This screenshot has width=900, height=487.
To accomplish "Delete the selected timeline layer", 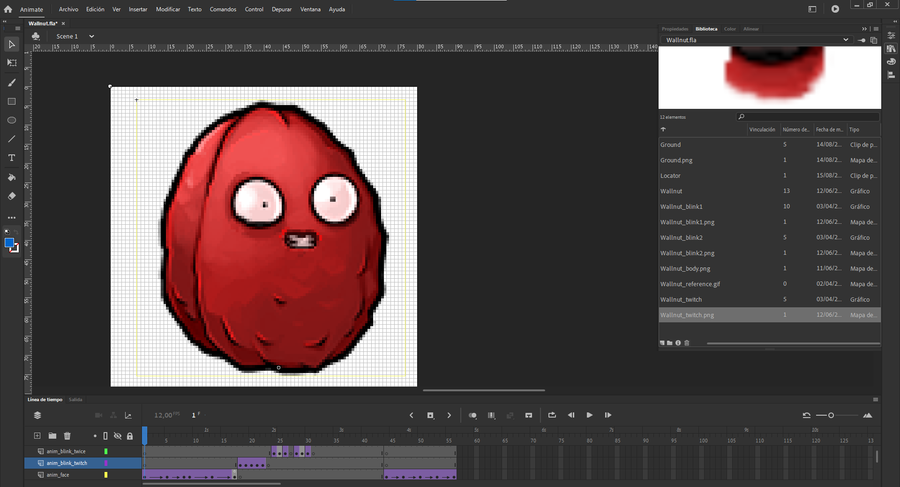I will (67, 436).
